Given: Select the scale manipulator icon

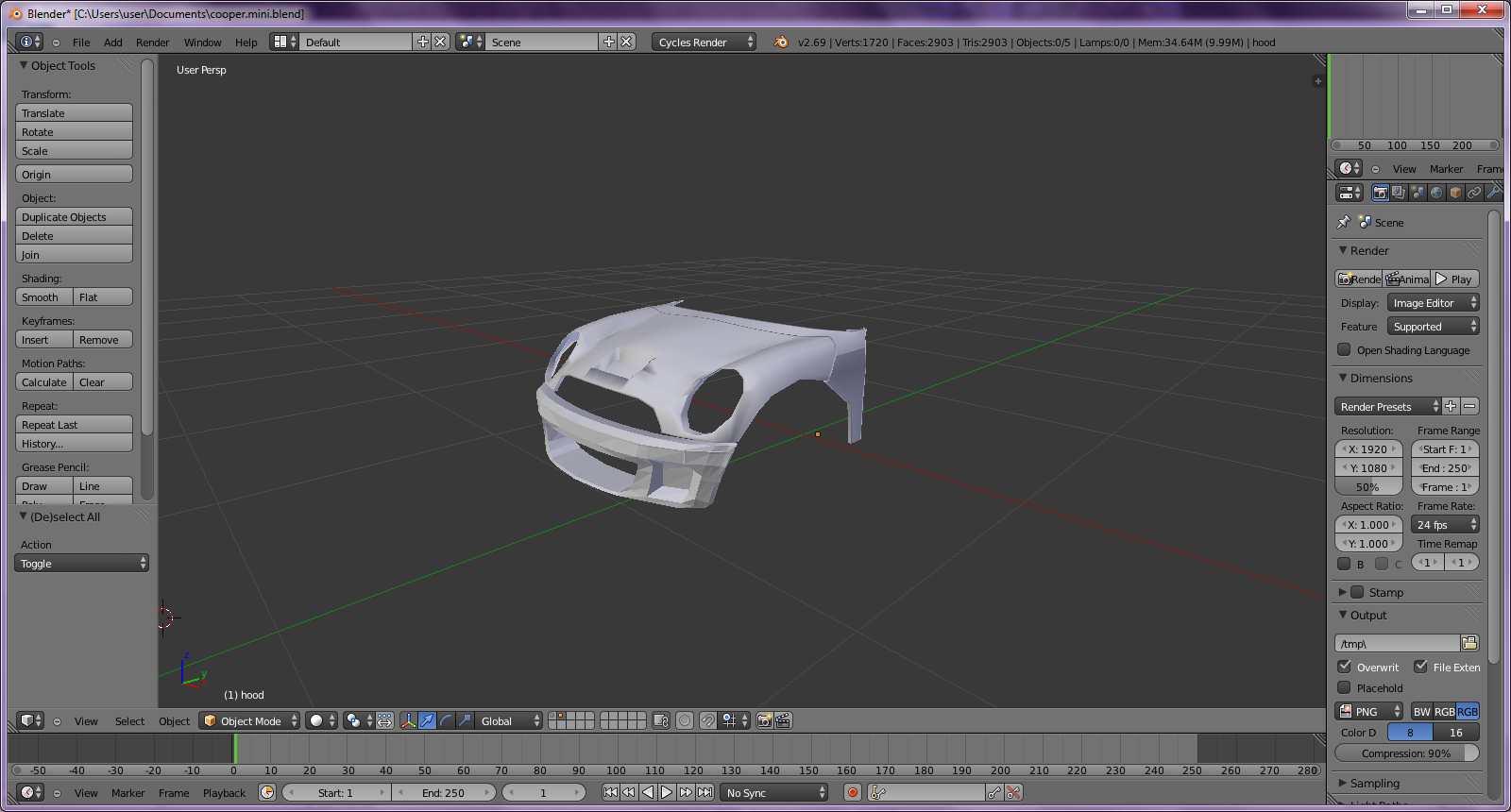Looking at the screenshot, I should 465,720.
